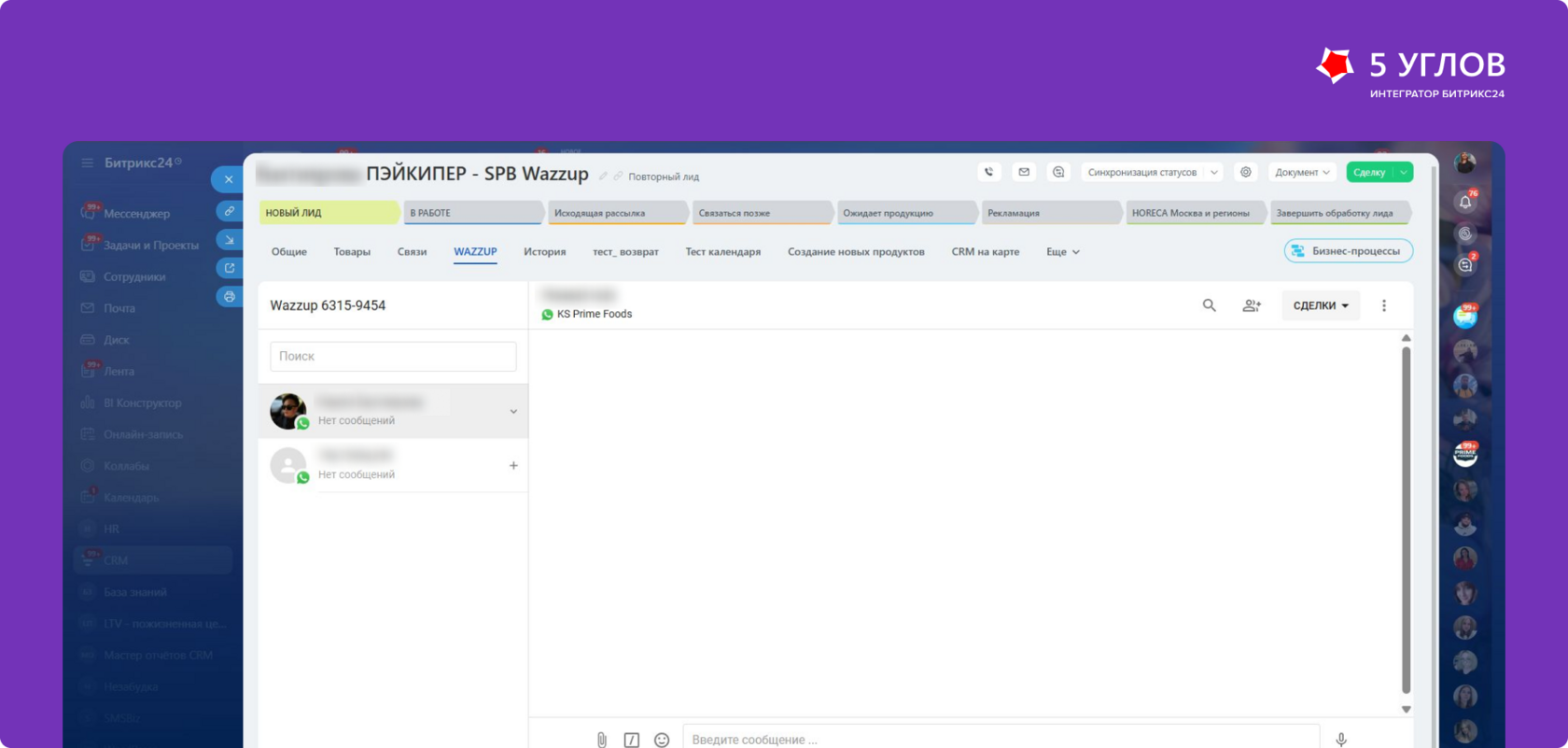Open notifications bell in right sidebar
Screen dimensions: 1568x748
click(x=1465, y=202)
